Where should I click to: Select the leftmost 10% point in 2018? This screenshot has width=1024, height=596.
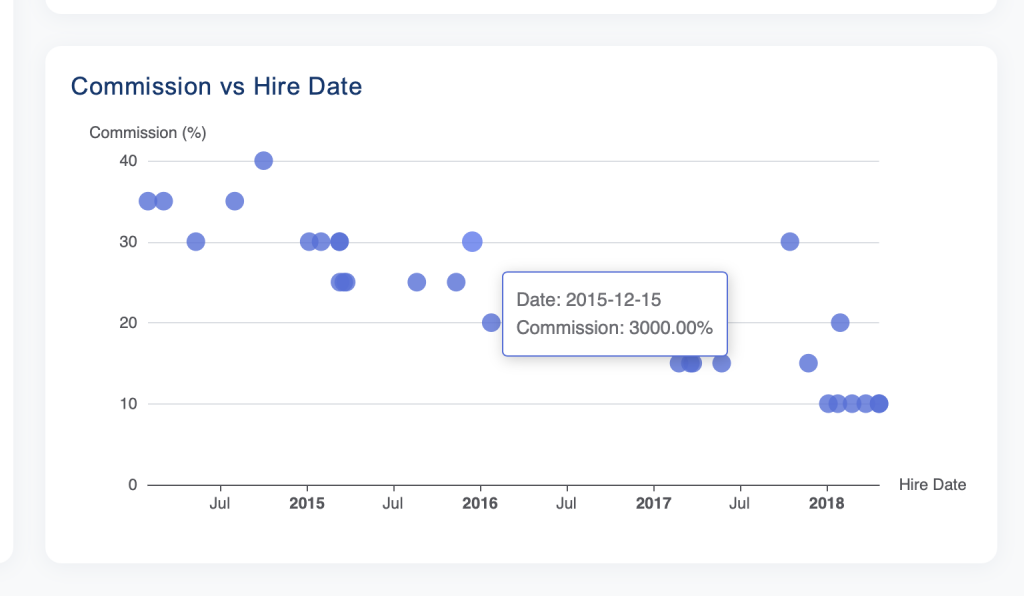(x=828, y=404)
